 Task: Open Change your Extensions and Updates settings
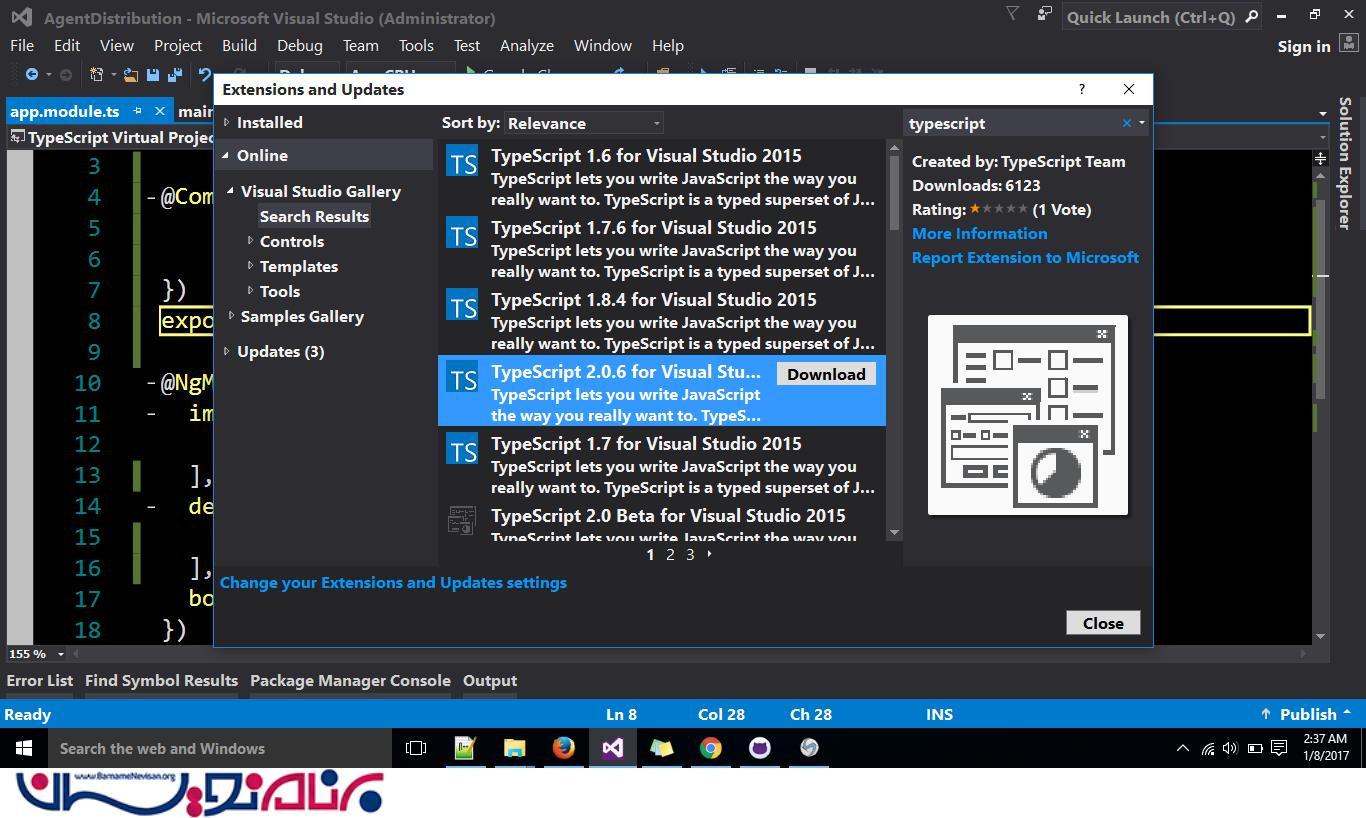(393, 582)
